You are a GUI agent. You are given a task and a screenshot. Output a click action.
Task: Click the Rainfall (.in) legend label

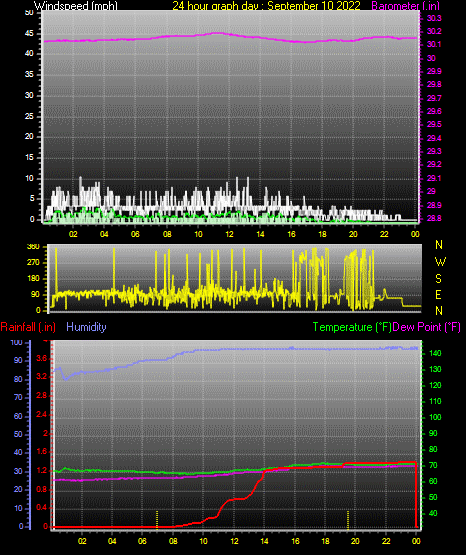[x=28, y=327]
